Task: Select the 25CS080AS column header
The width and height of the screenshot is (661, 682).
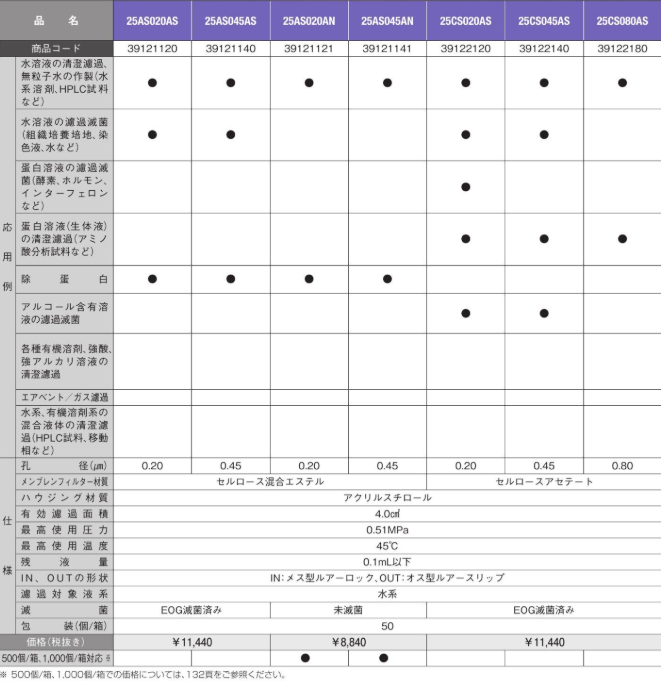Action: 622,20
